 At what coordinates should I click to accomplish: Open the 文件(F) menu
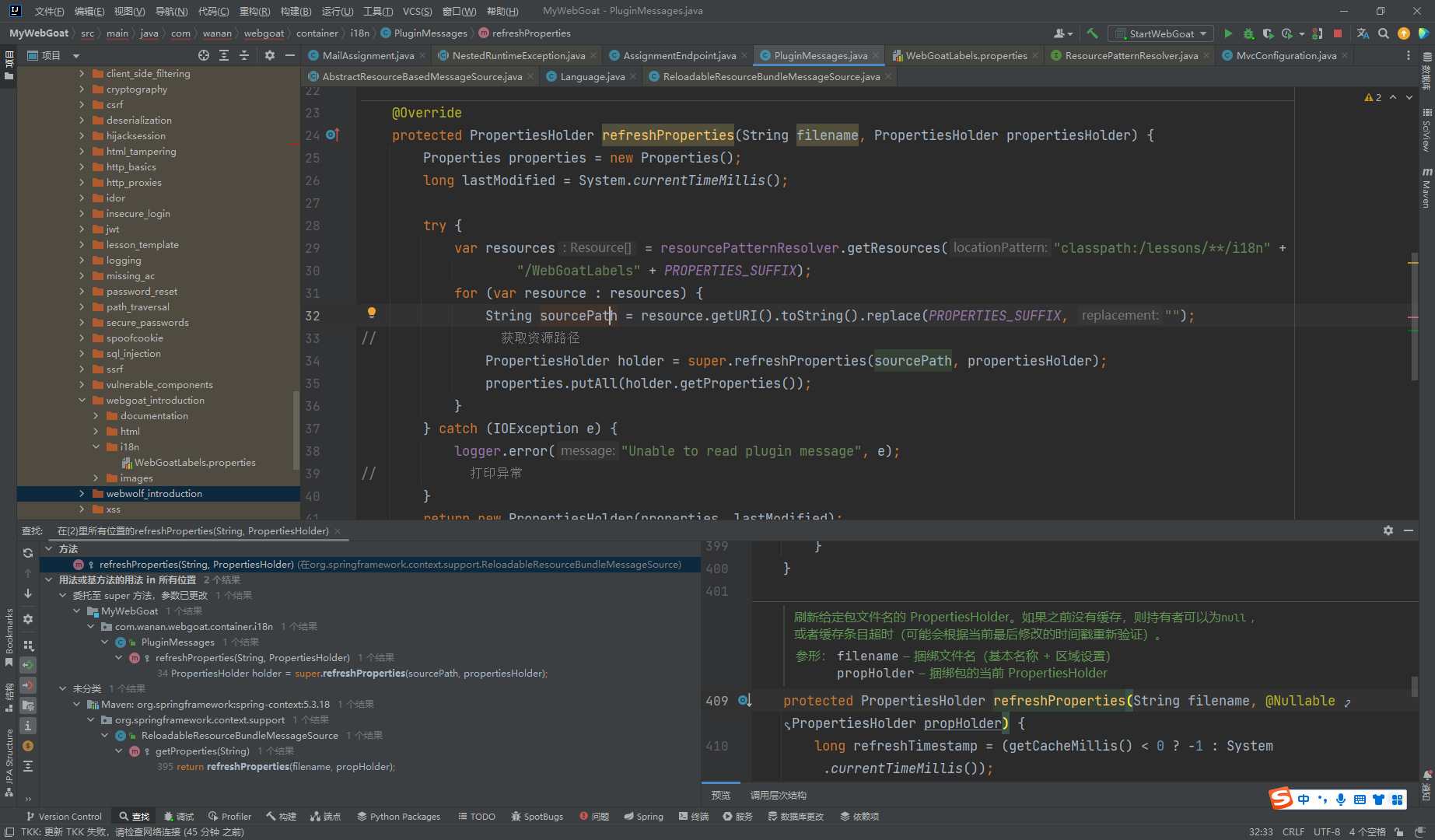(49, 11)
